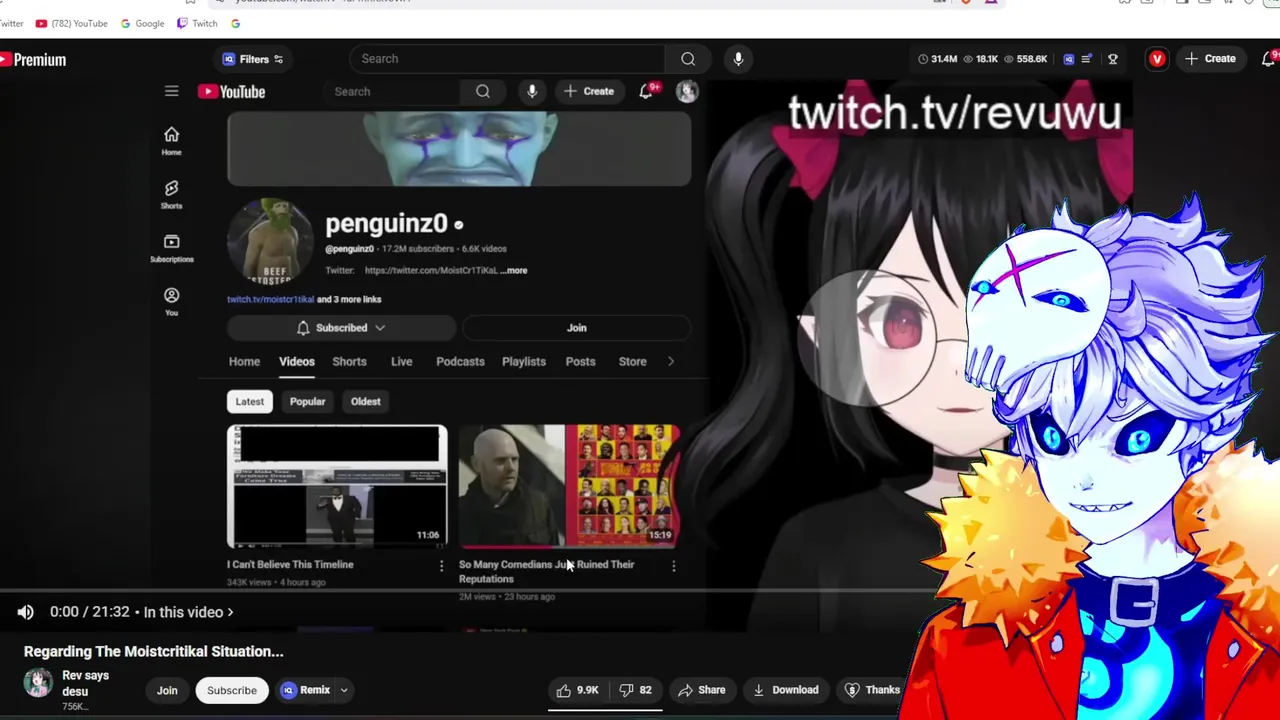This screenshot has width=1280, height=720.
Task: Open the penguinz0 channel avatar
Action: pos(270,242)
